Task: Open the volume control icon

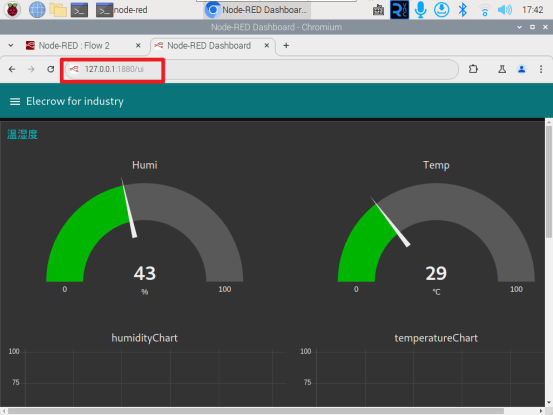Action: pos(505,10)
